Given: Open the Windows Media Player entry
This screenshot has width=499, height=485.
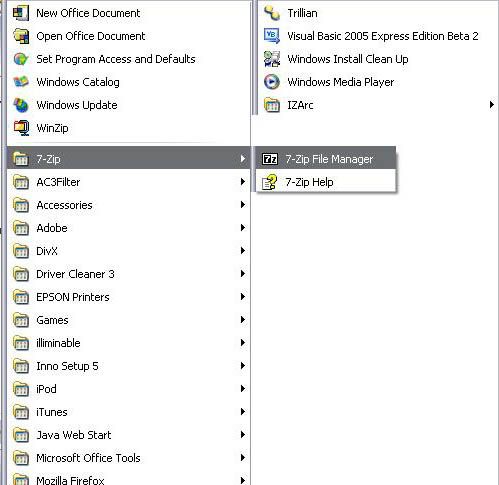Looking at the screenshot, I should point(377,82).
